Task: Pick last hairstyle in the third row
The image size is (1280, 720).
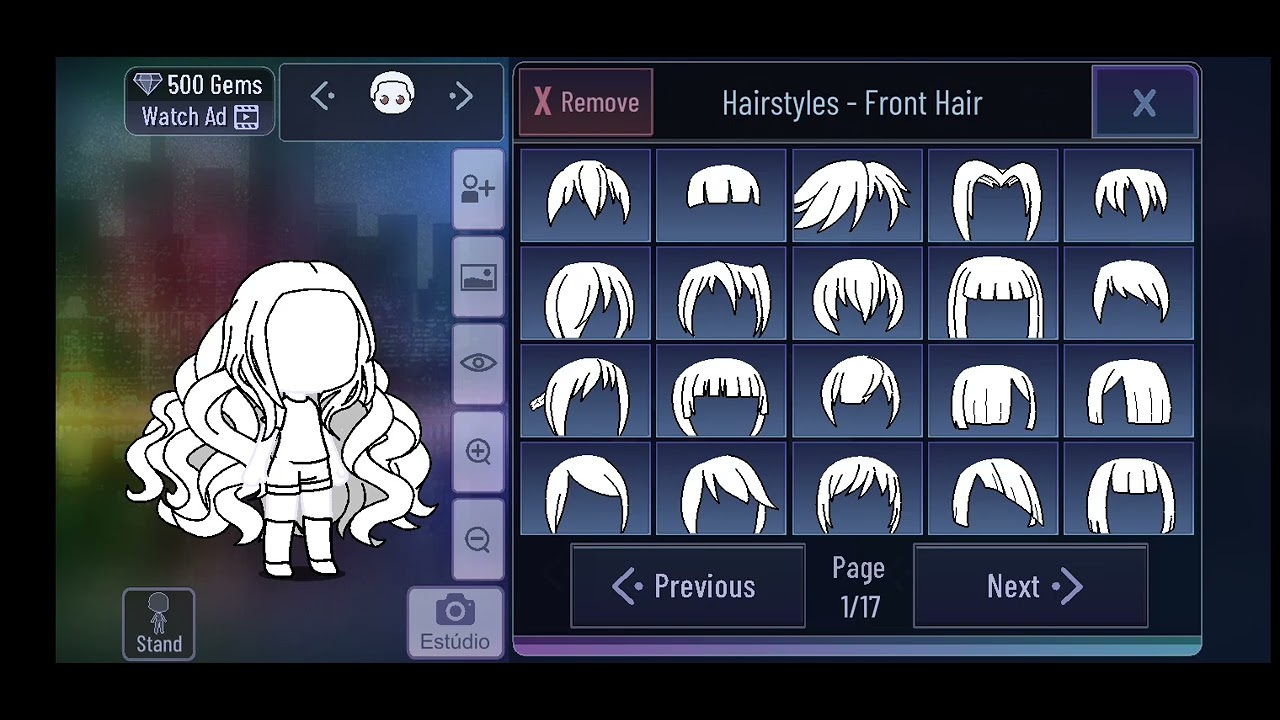Action: tap(1129, 391)
